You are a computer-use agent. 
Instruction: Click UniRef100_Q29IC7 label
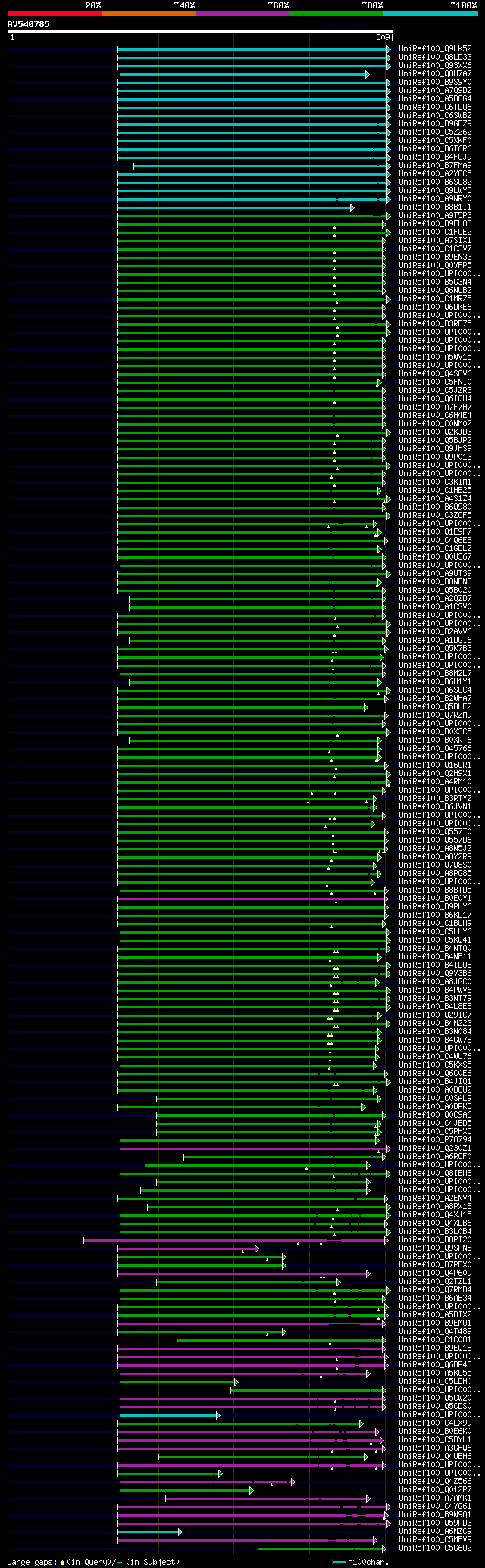coord(435,1015)
